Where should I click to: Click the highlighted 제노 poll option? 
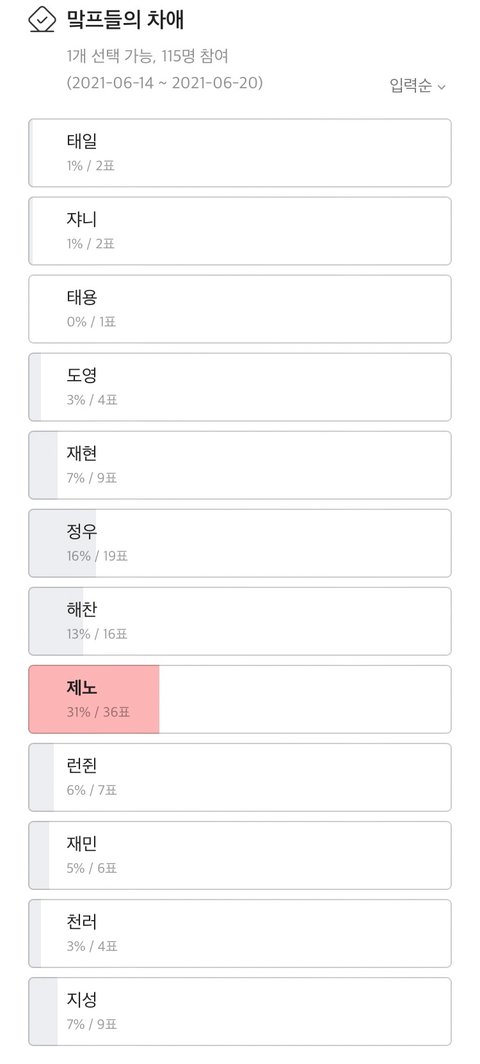coord(240,699)
